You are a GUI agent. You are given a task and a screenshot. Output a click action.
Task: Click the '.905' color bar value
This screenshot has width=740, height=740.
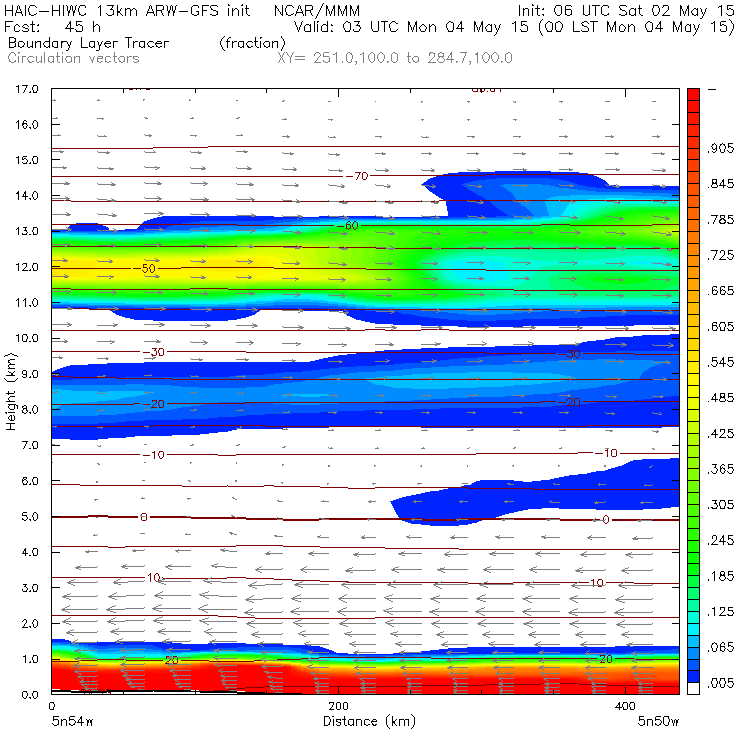720,148
